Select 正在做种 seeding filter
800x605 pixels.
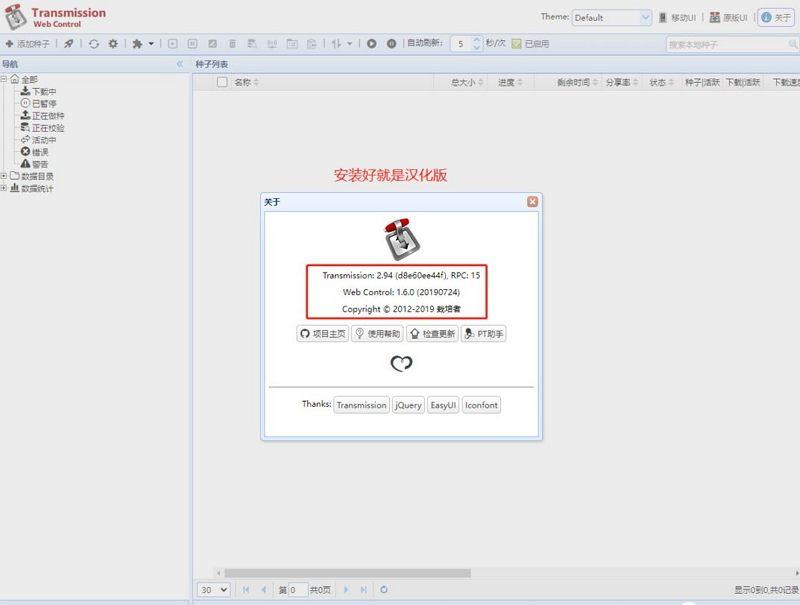pos(48,116)
